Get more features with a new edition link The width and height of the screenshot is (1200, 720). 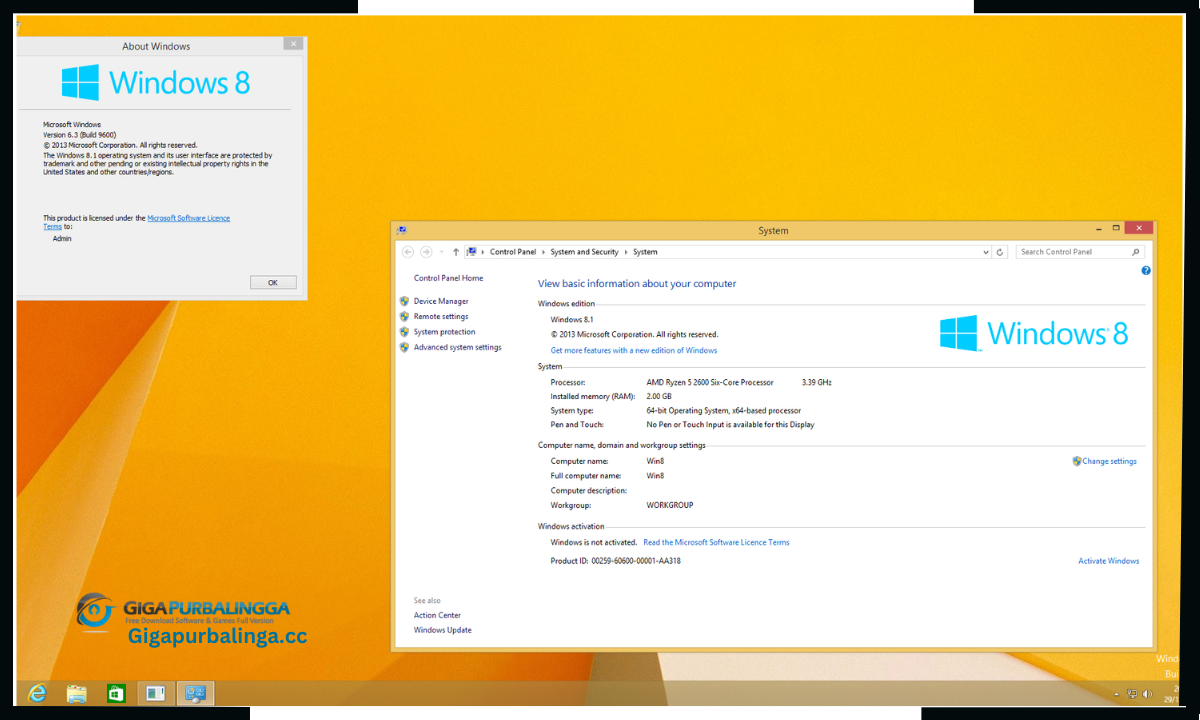tap(634, 350)
